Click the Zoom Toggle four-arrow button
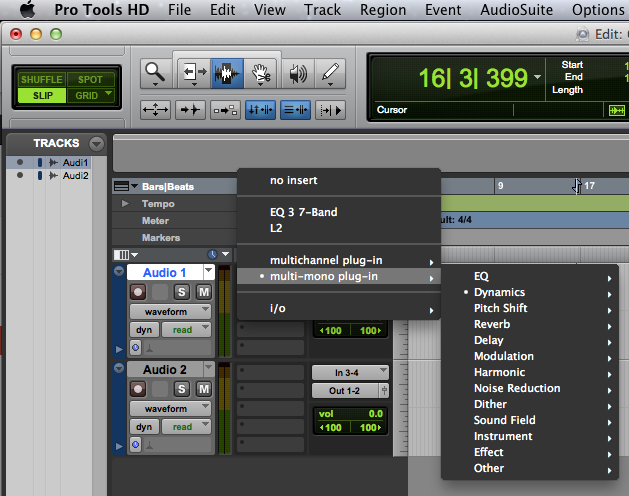Image resolution: width=629 pixels, height=496 pixels. point(155,110)
